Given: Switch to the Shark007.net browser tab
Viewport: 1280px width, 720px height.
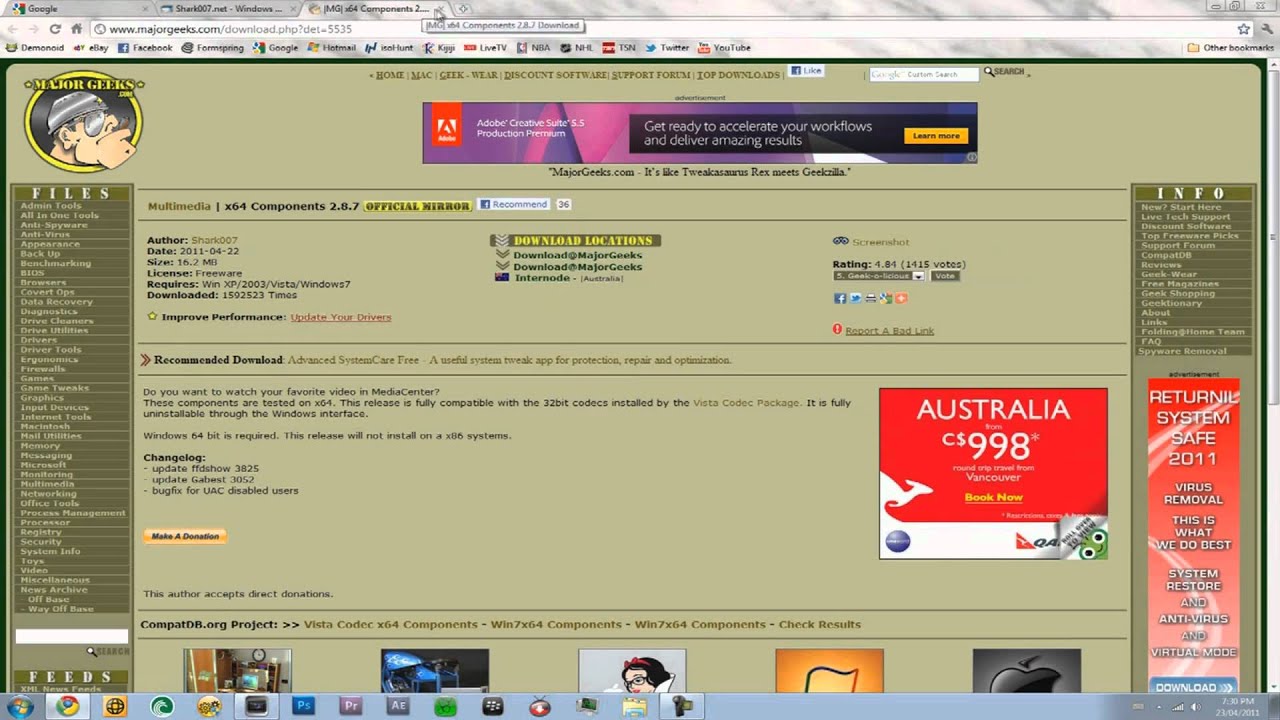Looking at the screenshot, I should [x=228, y=9].
